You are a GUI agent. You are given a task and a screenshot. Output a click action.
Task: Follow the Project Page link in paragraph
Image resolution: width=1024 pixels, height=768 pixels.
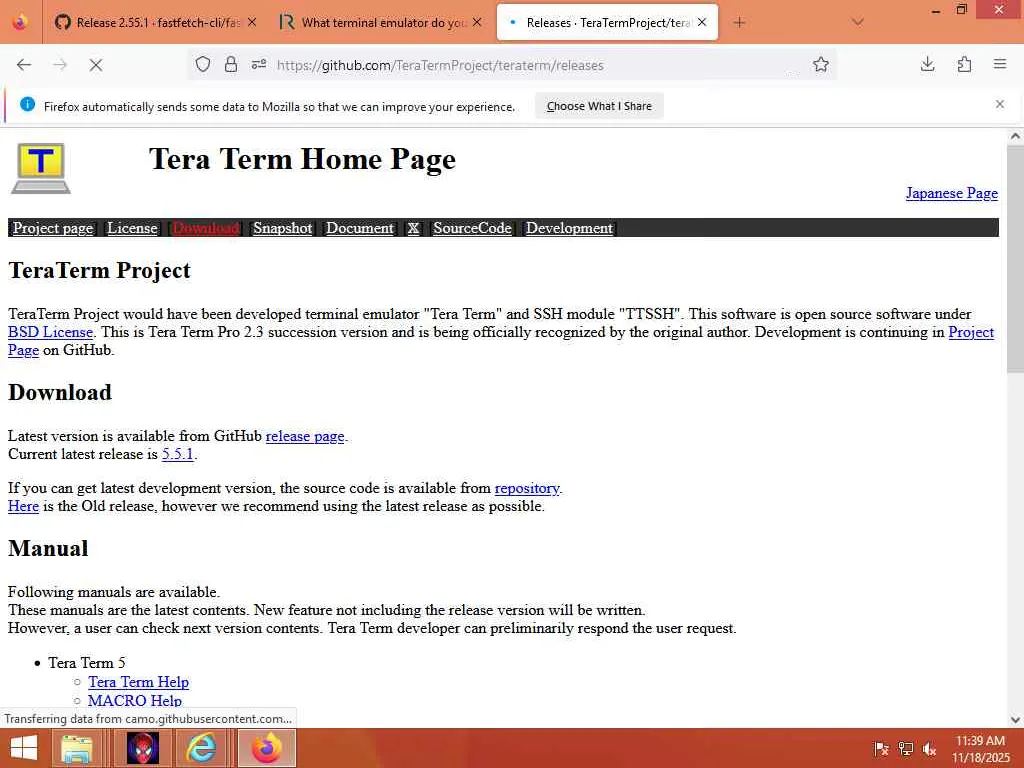(x=971, y=332)
